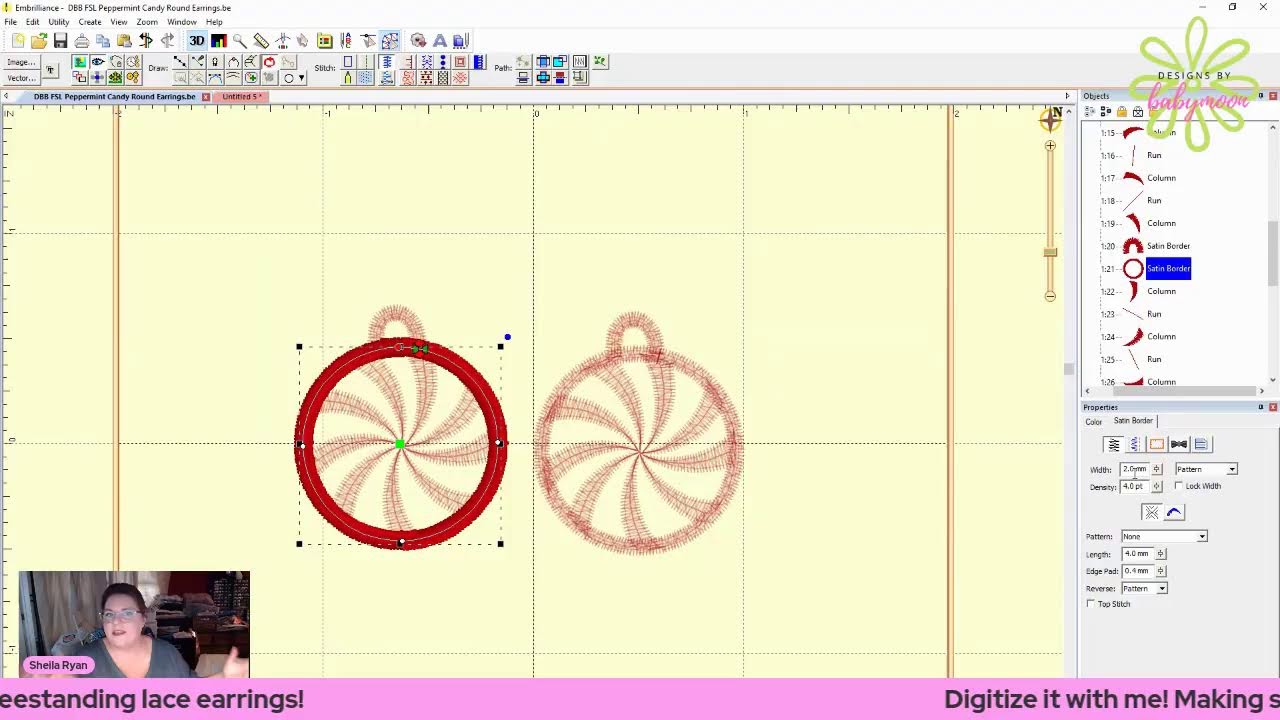Select the satin column stitch icon
The image size is (1280, 720).
(x=385, y=62)
